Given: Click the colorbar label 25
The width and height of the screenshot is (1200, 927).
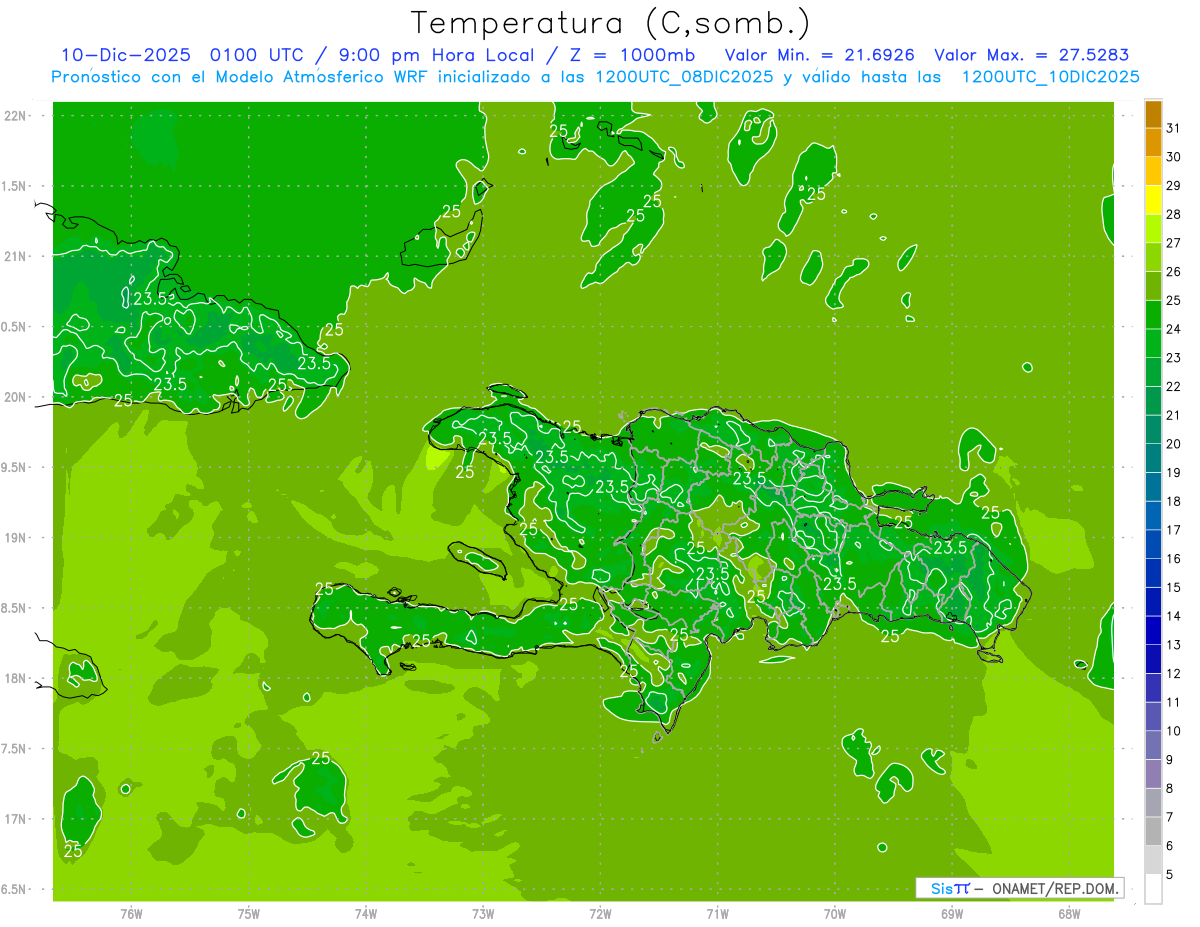Looking at the screenshot, I should (x=1173, y=300).
